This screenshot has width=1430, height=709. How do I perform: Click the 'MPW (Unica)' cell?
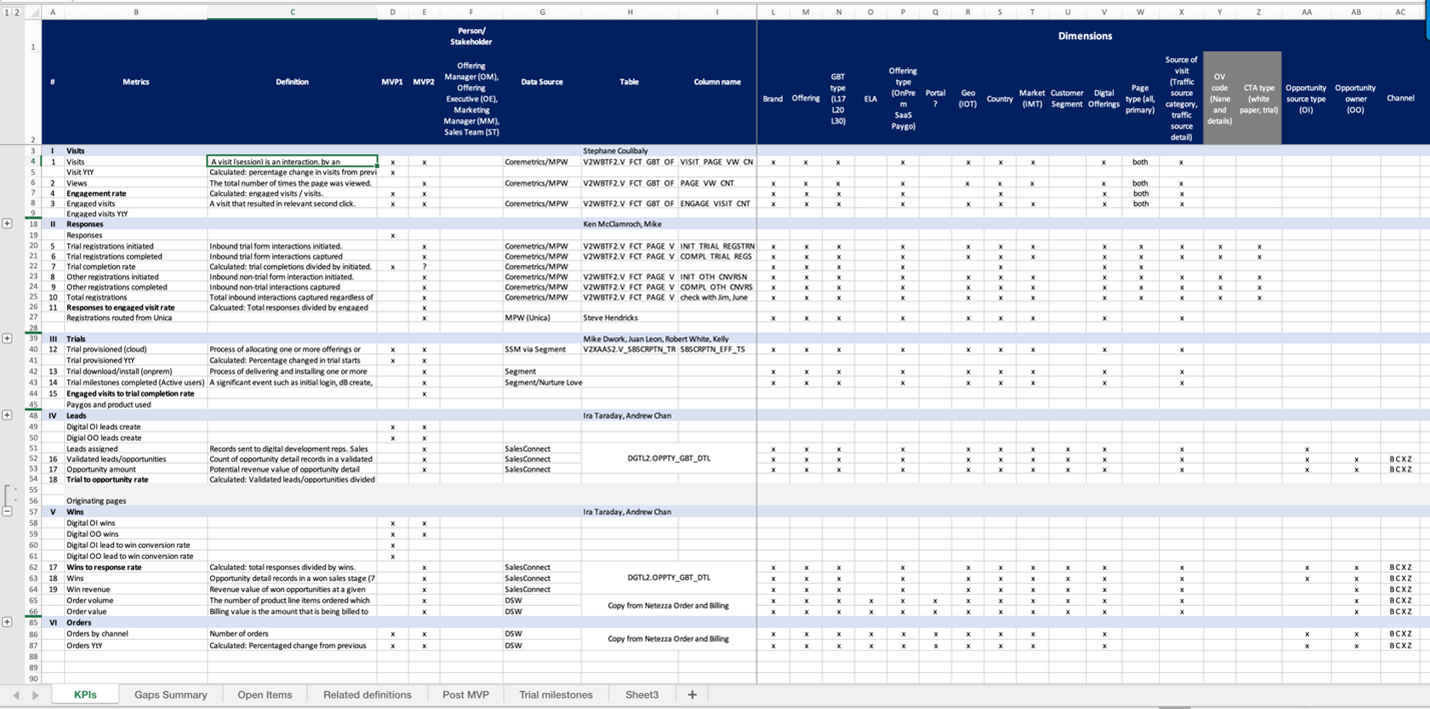542,318
